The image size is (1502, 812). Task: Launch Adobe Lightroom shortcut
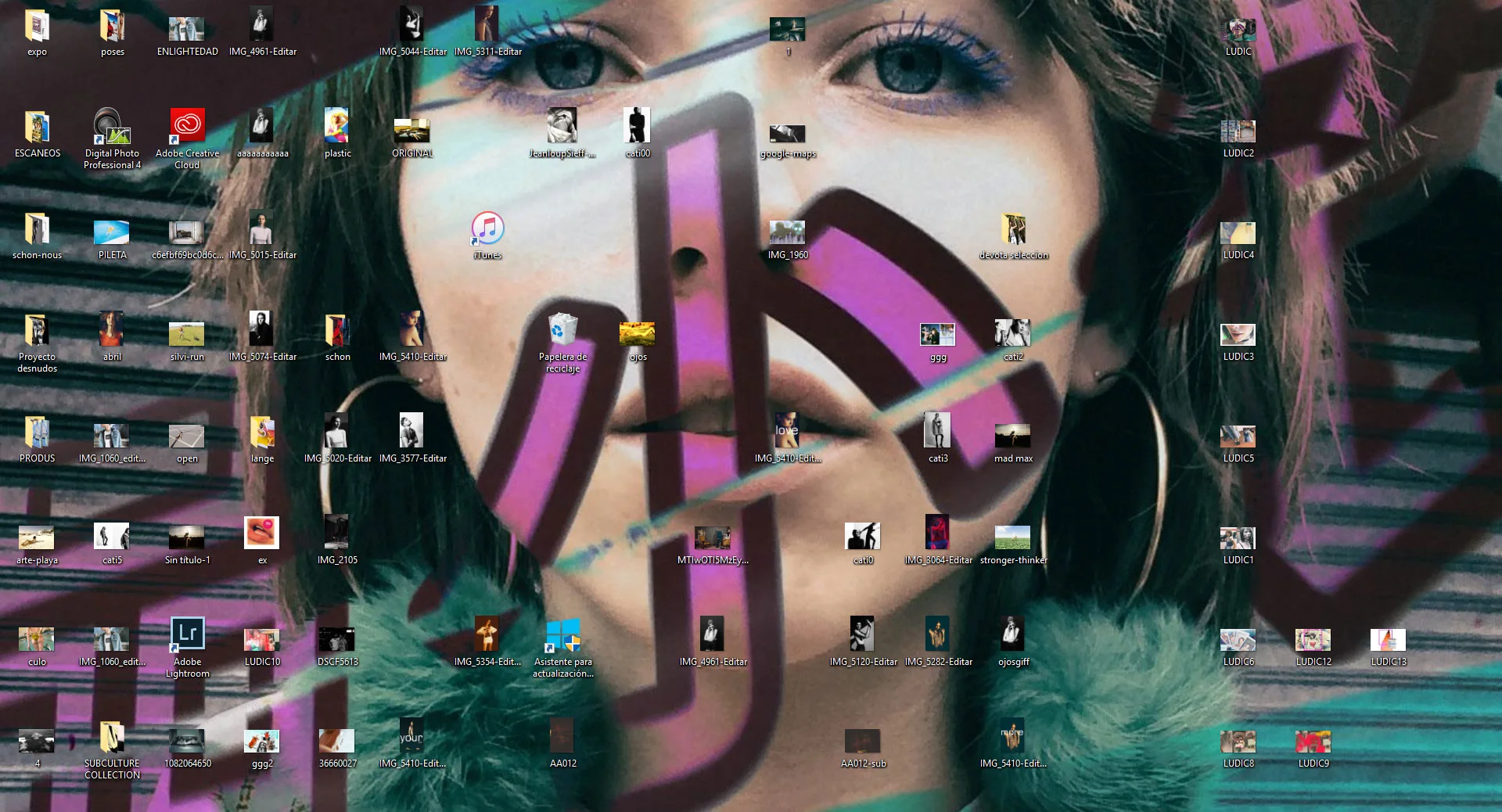point(187,634)
